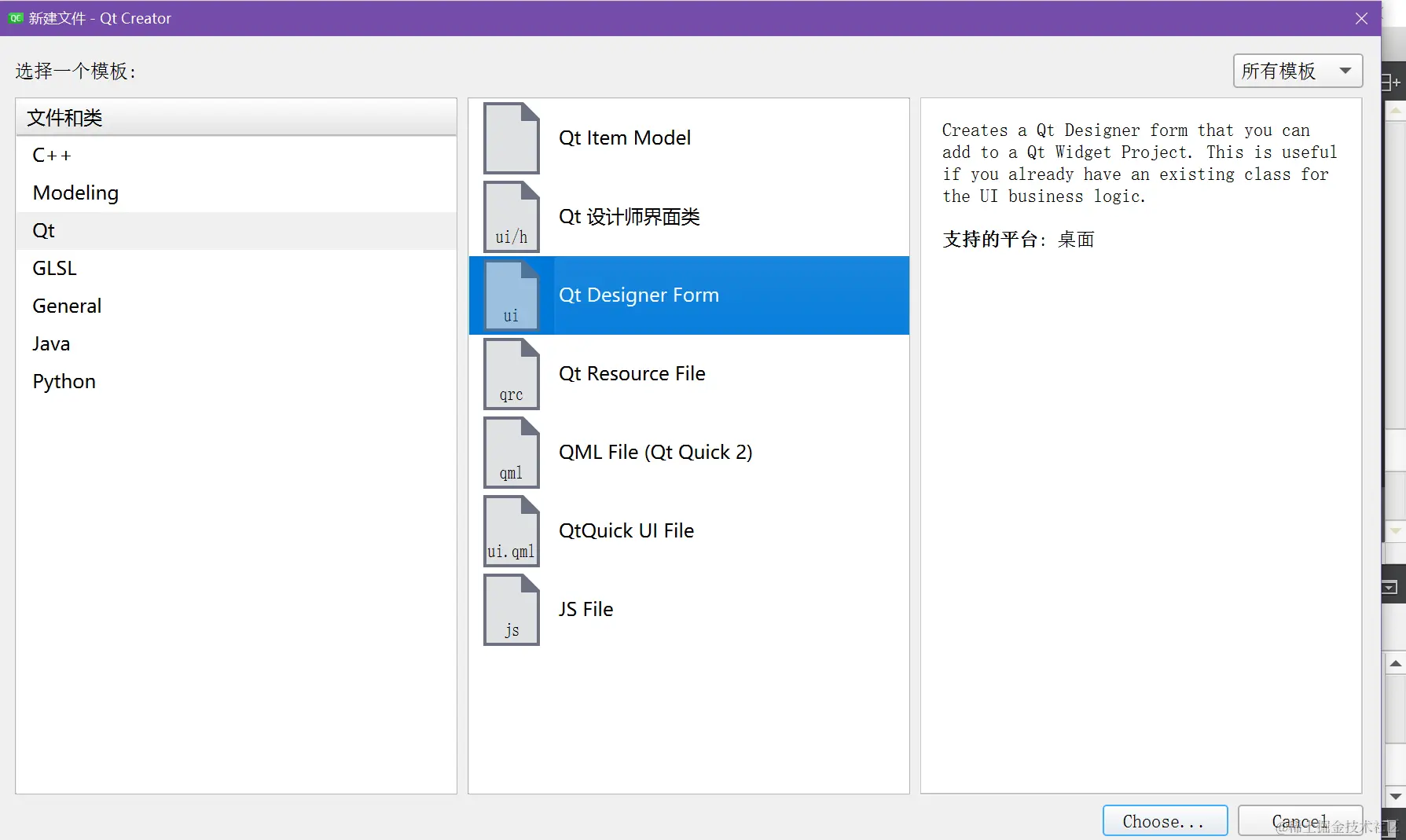The image size is (1406, 840).
Task: Choose the qml icon for QML File
Action: tap(512, 453)
